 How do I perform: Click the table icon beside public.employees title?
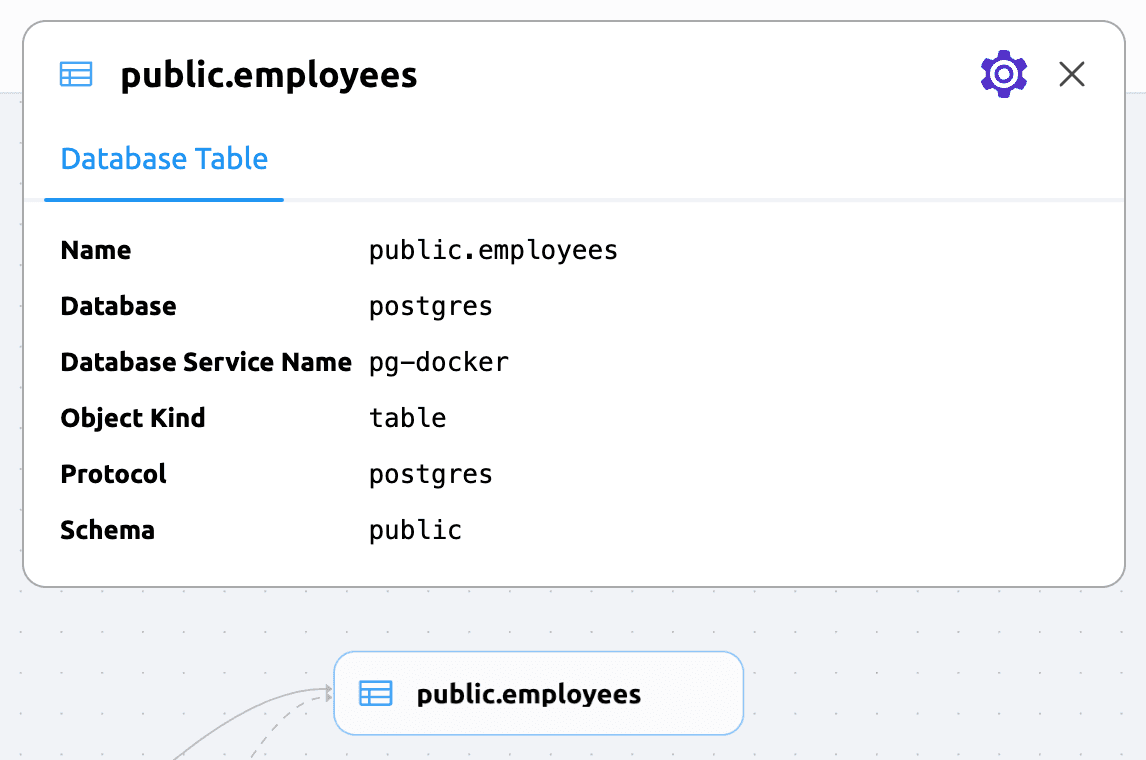click(75, 74)
